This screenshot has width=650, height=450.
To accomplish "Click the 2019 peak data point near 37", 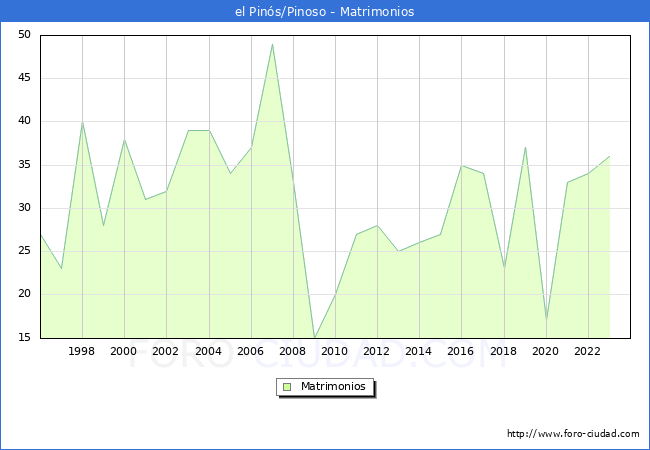I will pos(525,148).
